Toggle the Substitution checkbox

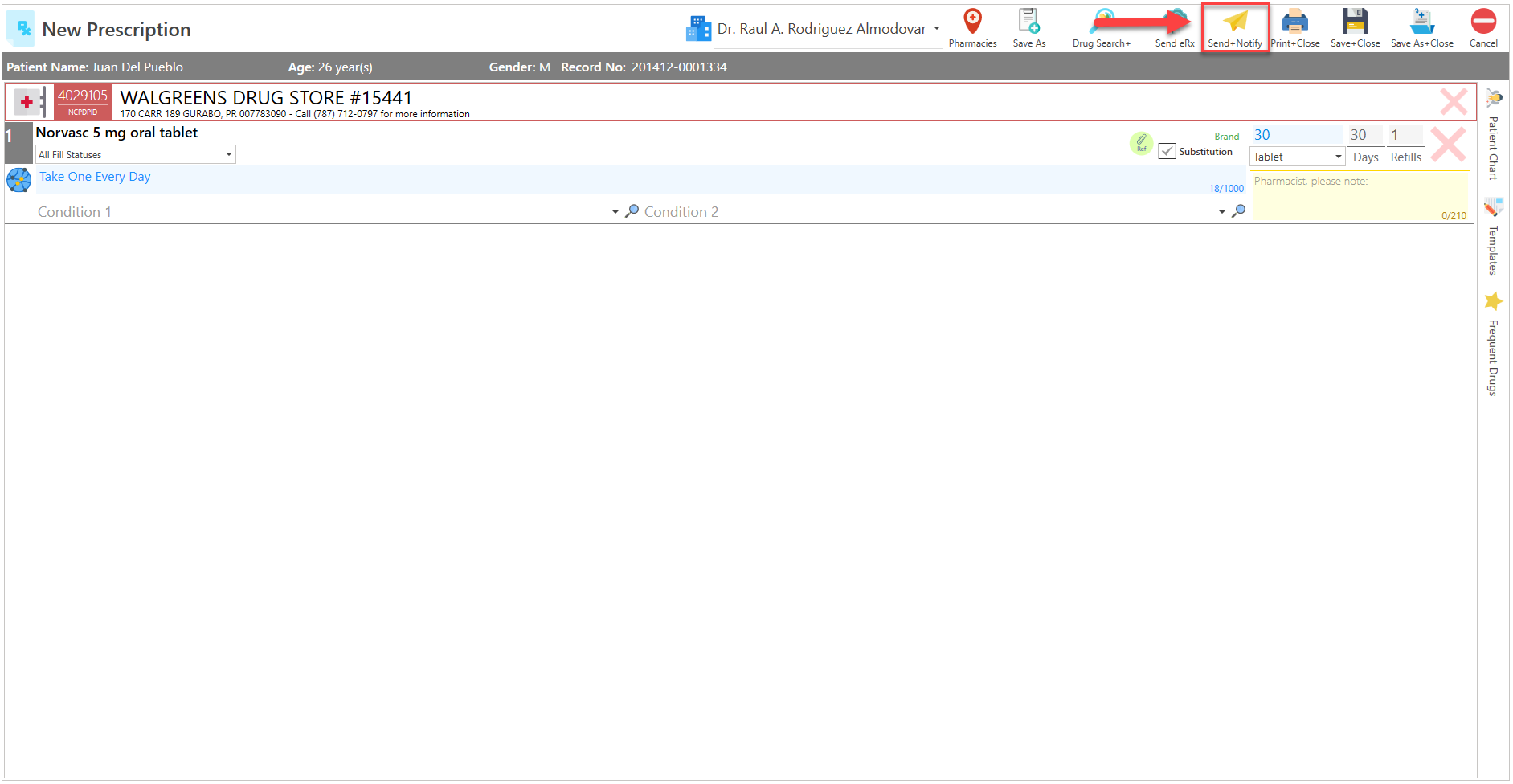point(1167,152)
